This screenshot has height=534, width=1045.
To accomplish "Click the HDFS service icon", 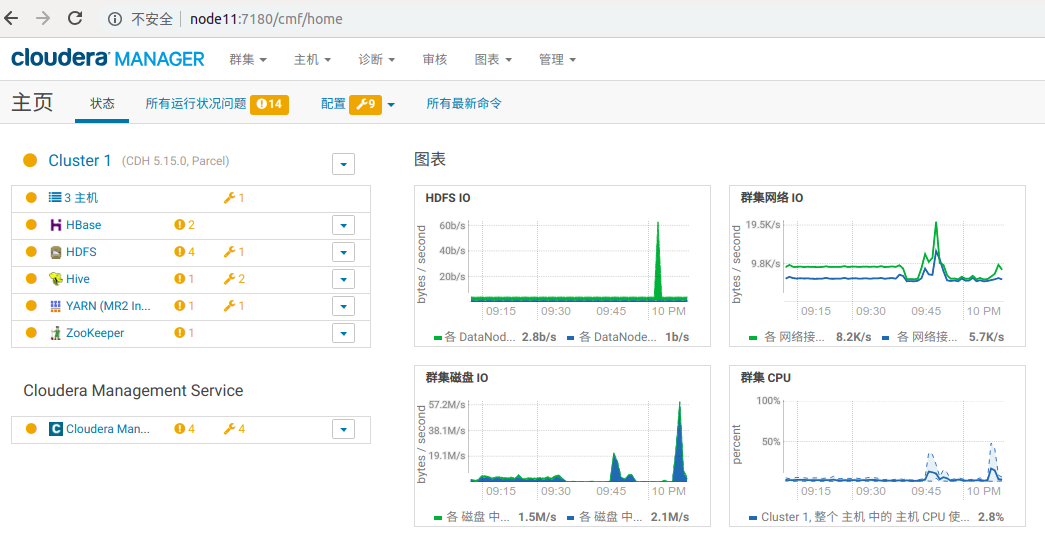I will tap(56, 252).
